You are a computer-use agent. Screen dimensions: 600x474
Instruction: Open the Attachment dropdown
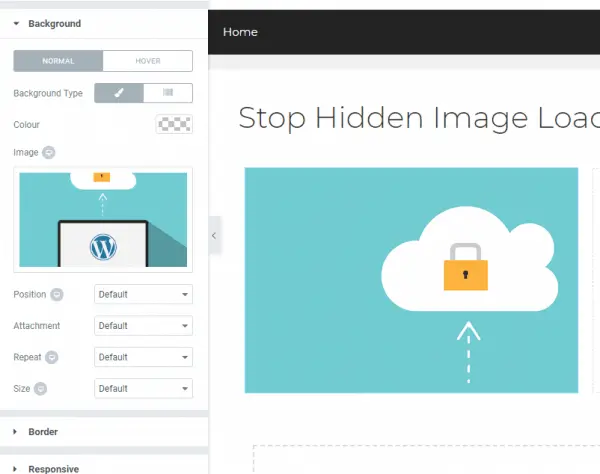coord(143,326)
